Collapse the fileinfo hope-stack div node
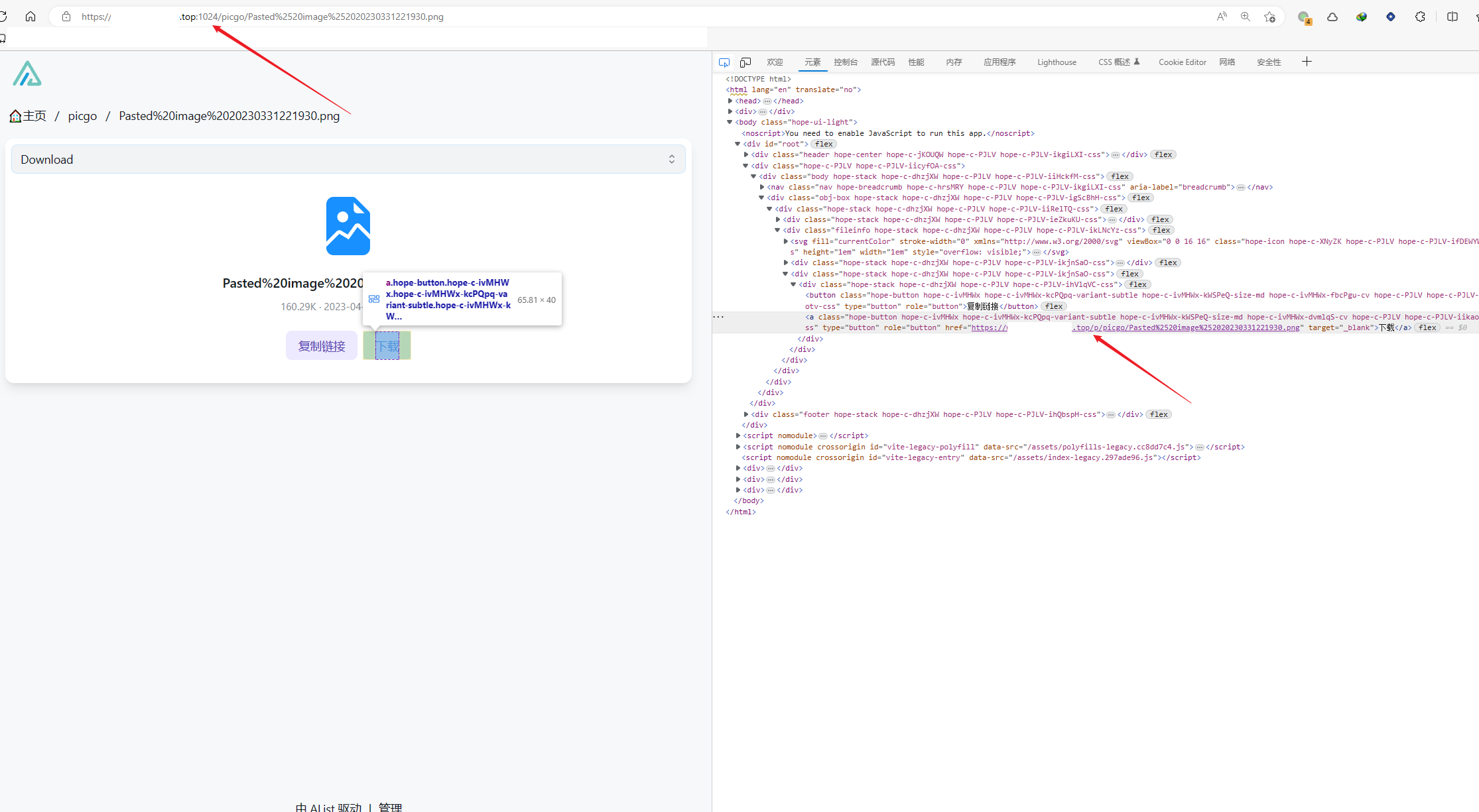This screenshot has height=812, width=1479. (x=777, y=230)
